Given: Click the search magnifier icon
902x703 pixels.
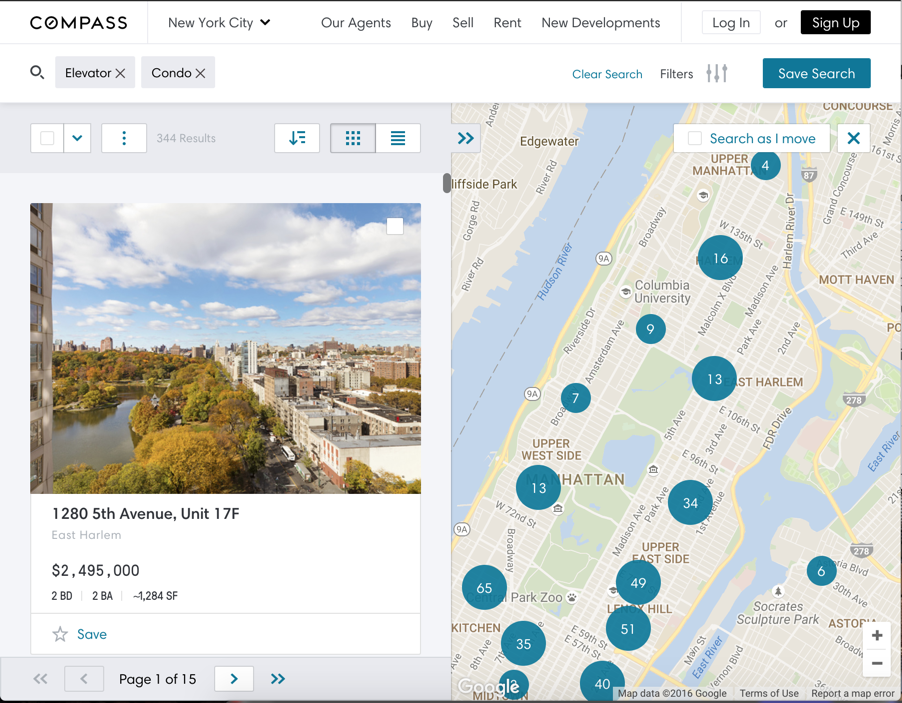Looking at the screenshot, I should pos(37,72).
